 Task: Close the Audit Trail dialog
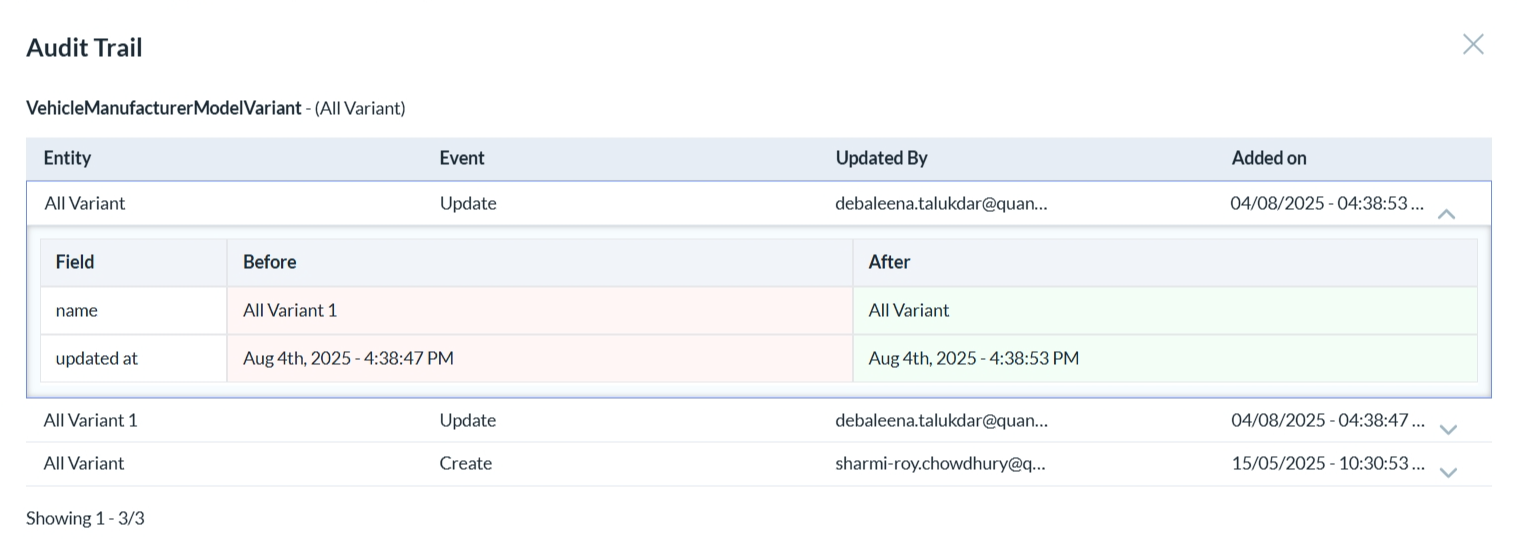[1472, 44]
